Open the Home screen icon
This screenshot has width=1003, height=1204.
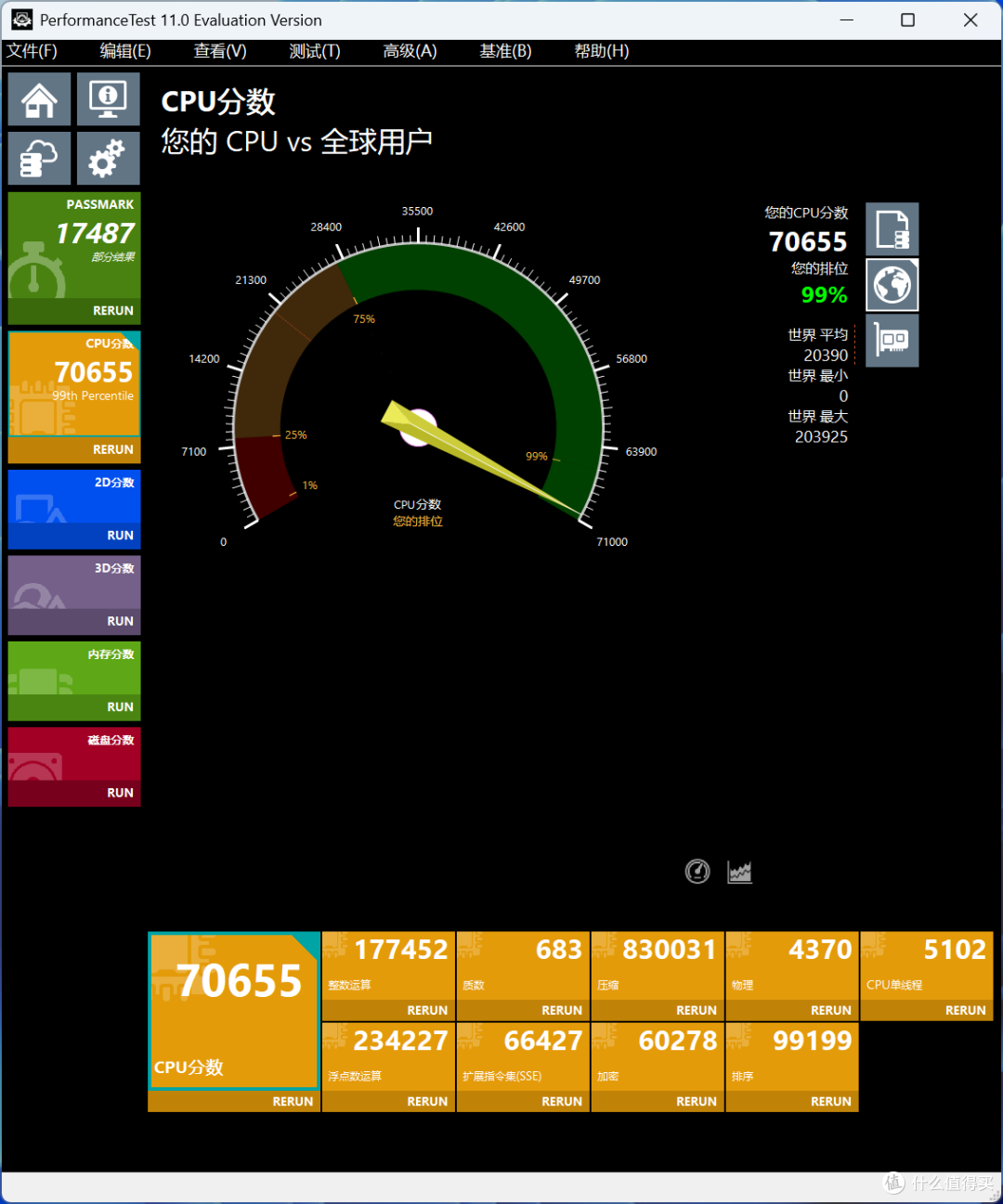[x=40, y=99]
